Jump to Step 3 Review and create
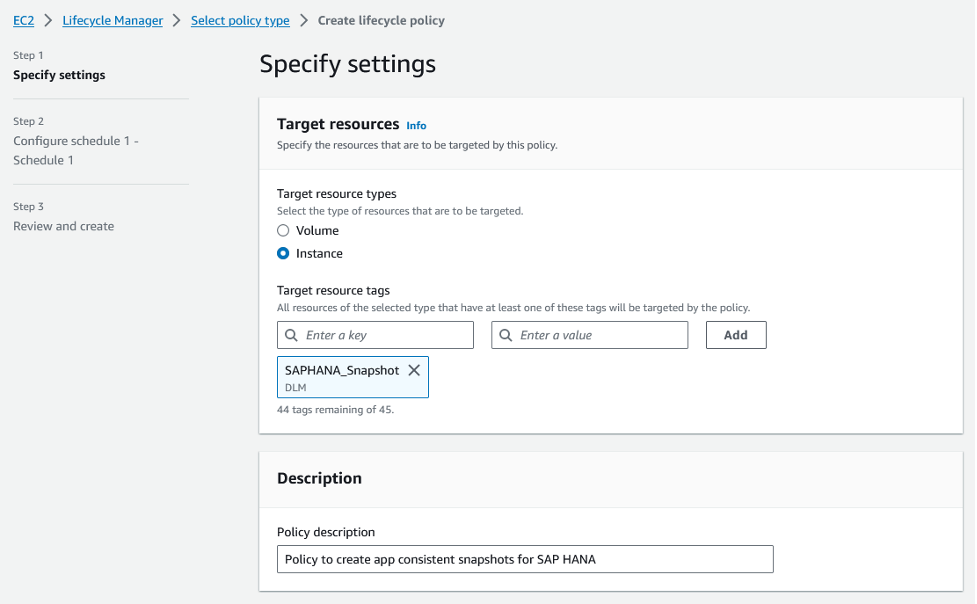Image resolution: width=977 pixels, height=604 pixels. tap(63, 226)
